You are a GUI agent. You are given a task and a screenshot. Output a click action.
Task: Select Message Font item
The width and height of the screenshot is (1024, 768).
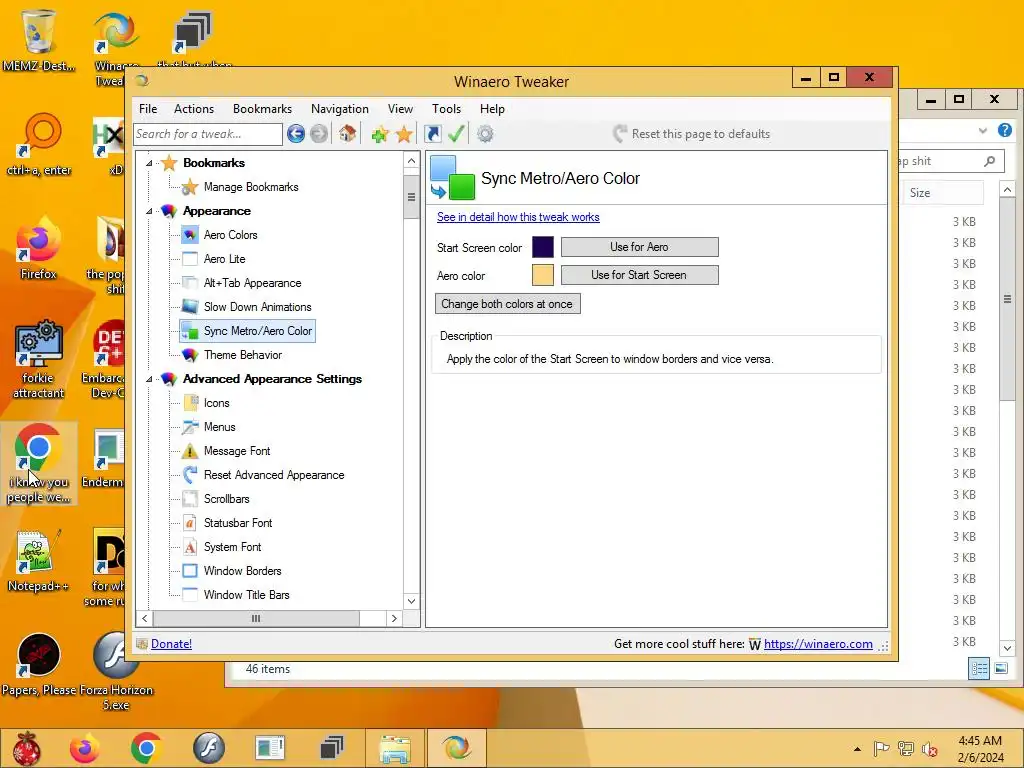pos(236,451)
